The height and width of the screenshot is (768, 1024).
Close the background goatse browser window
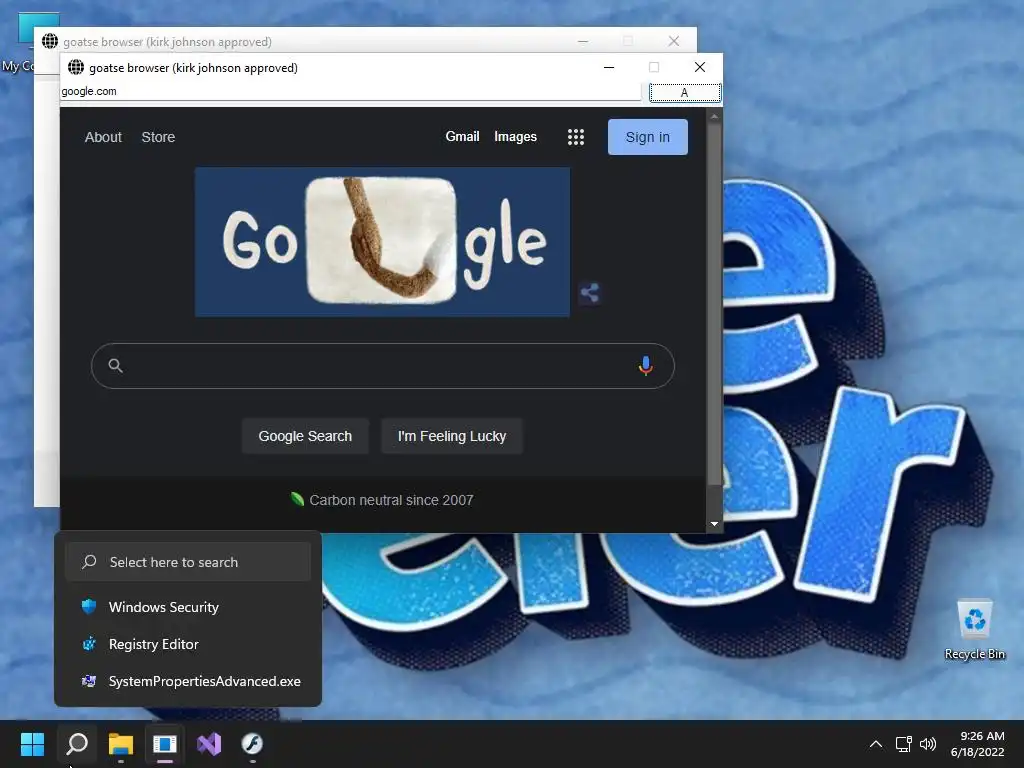tap(673, 41)
